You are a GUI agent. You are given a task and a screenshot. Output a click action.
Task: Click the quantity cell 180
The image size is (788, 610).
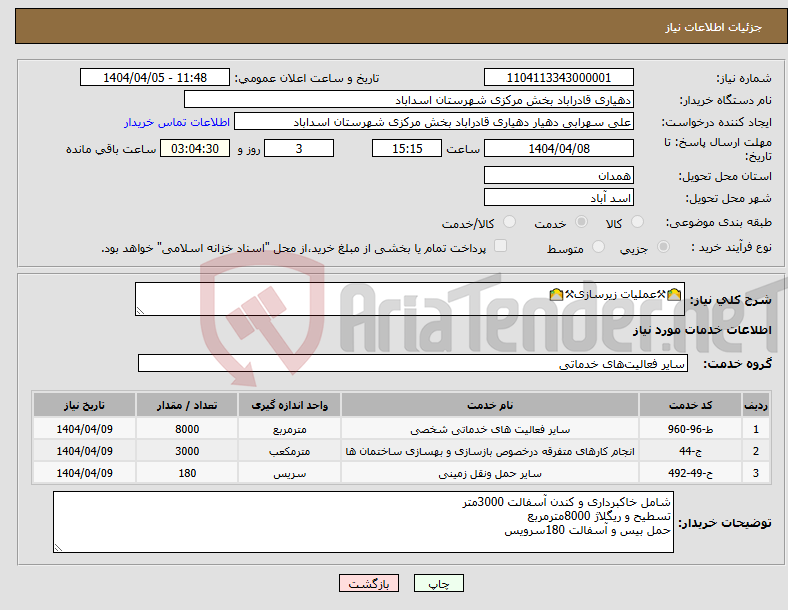(x=187, y=473)
